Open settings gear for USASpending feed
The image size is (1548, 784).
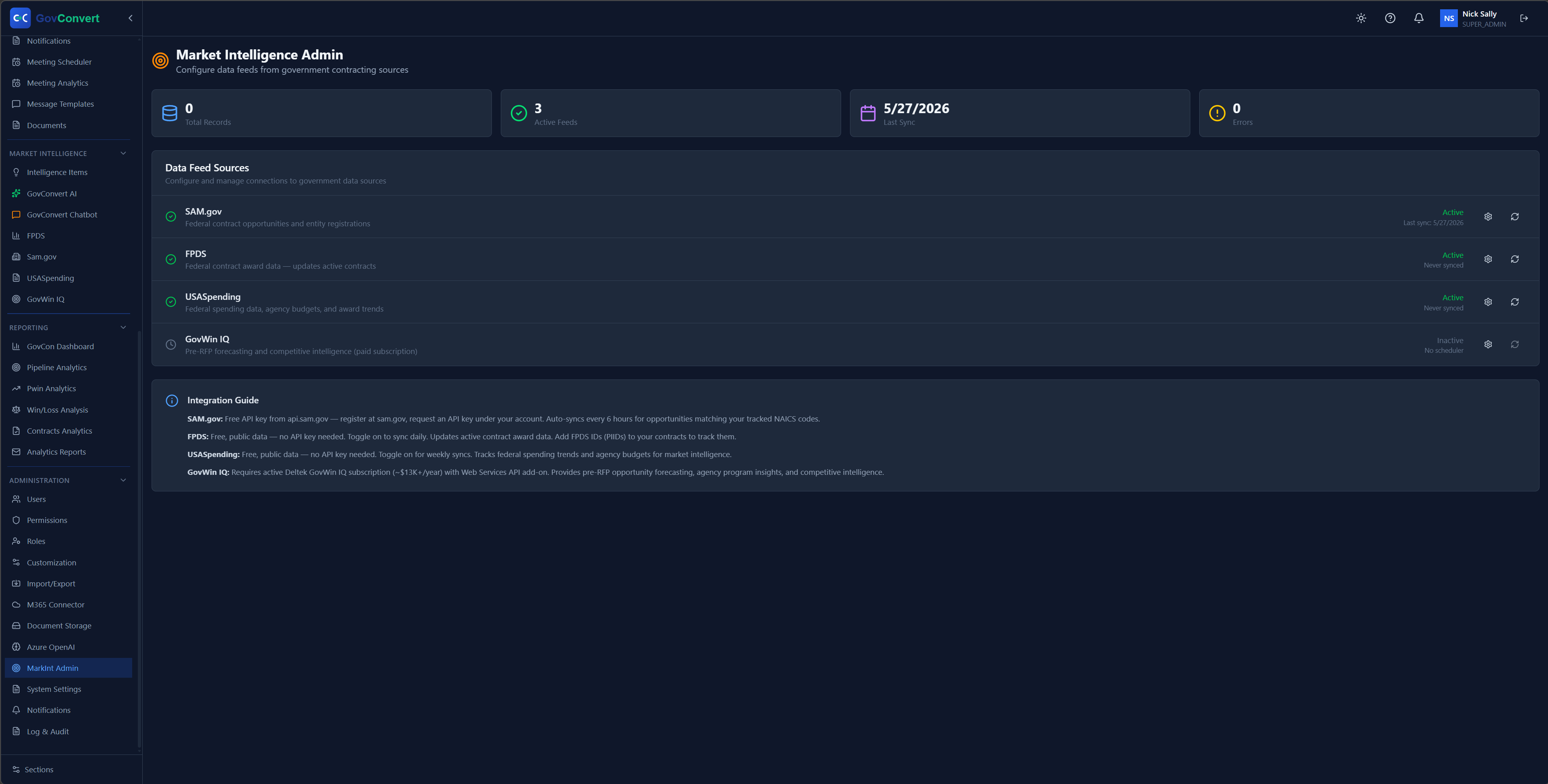coord(1488,302)
